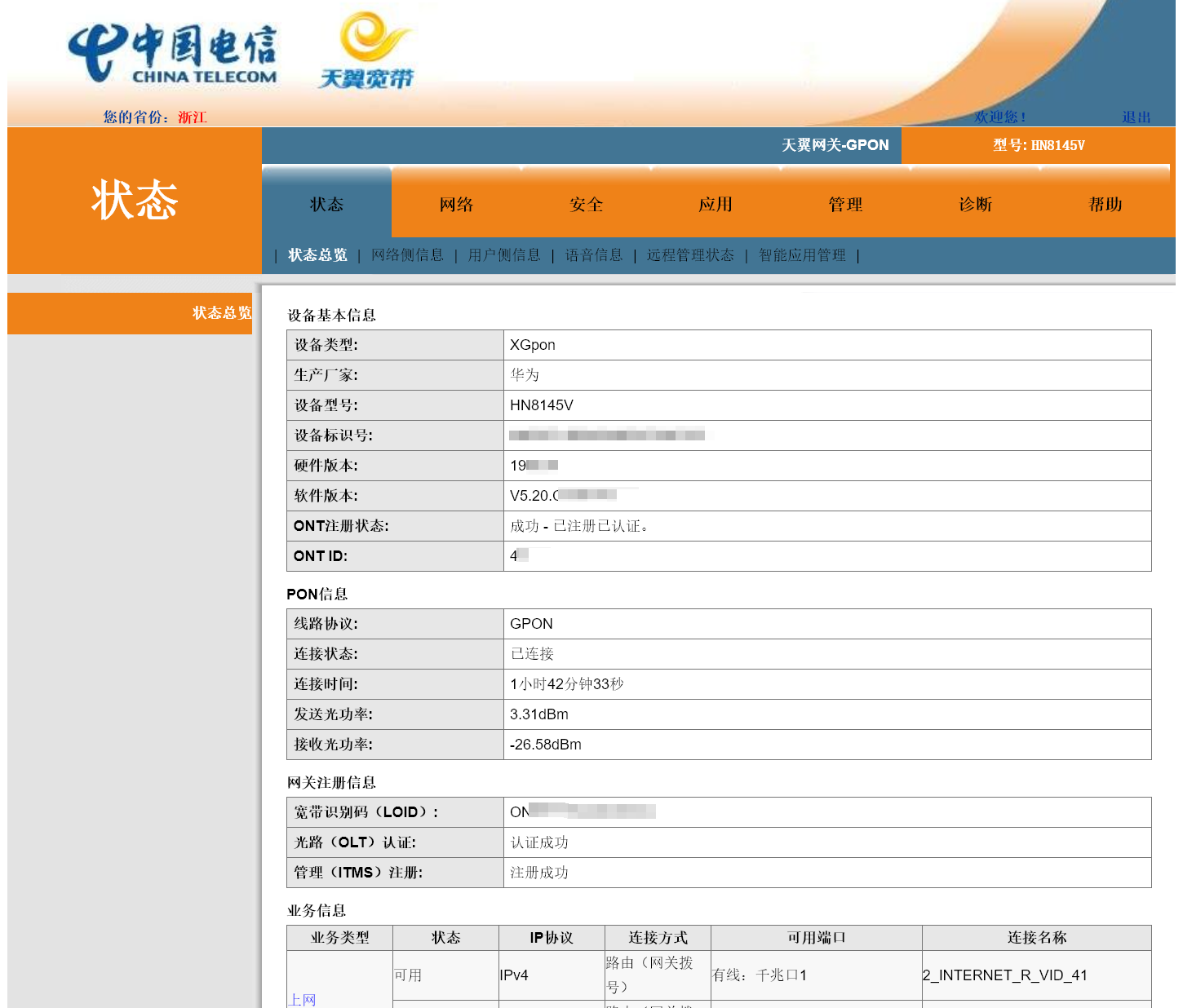
Task: Open 网络侧信息 submenu item
Action: (x=407, y=255)
